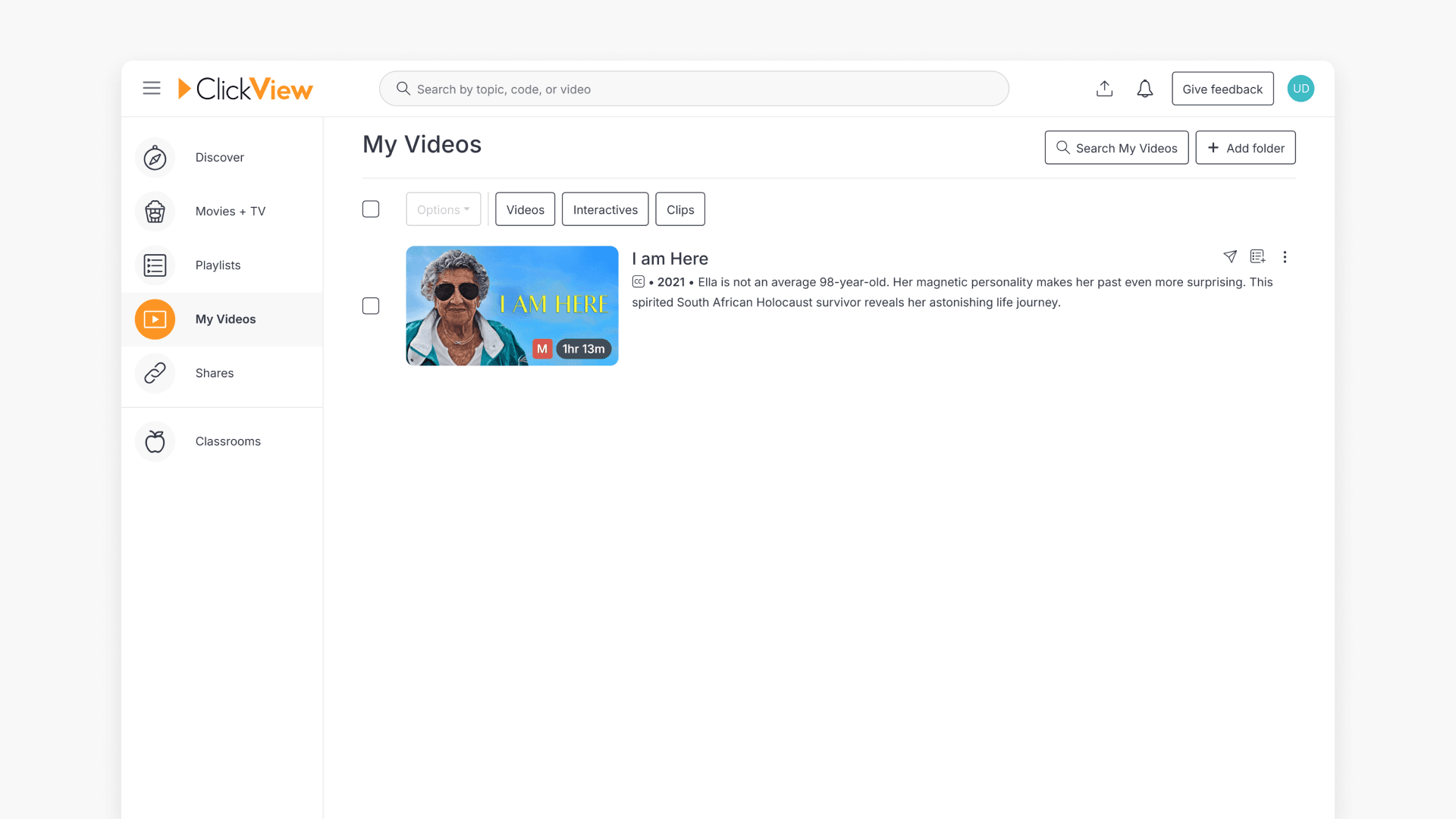The height and width of the screenshot is (819, 1456).
Task: Check the checkbox next to 'I am Here'
Action: 371,306
